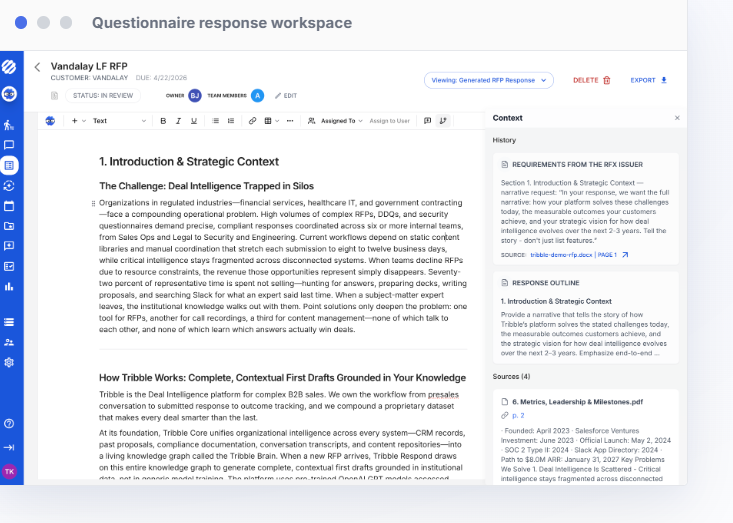Click the Tribble logo in the sidebar
The image size is (733, 523).
[x=9, y=67]
